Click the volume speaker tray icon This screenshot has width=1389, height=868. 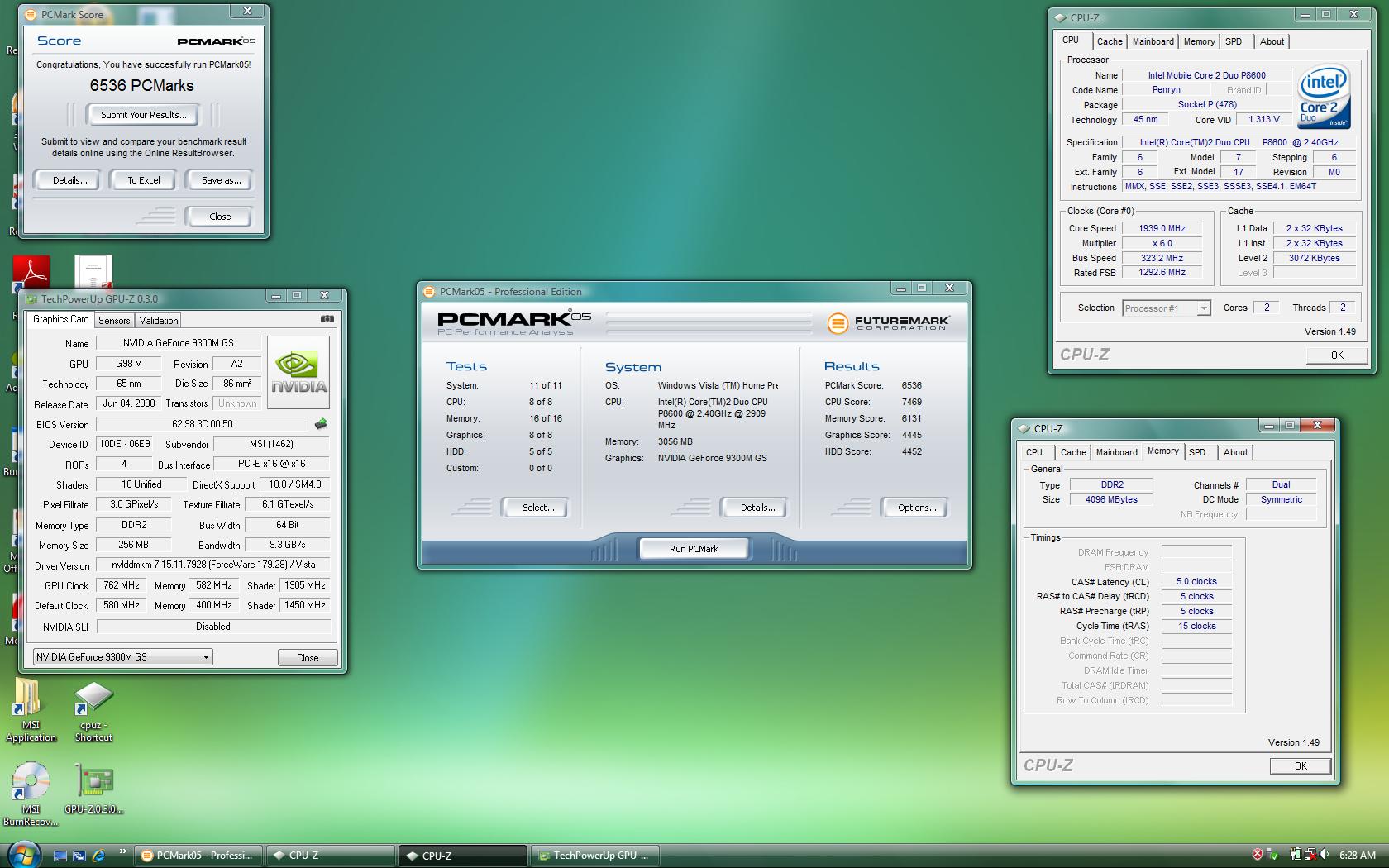click(1324, 855)
